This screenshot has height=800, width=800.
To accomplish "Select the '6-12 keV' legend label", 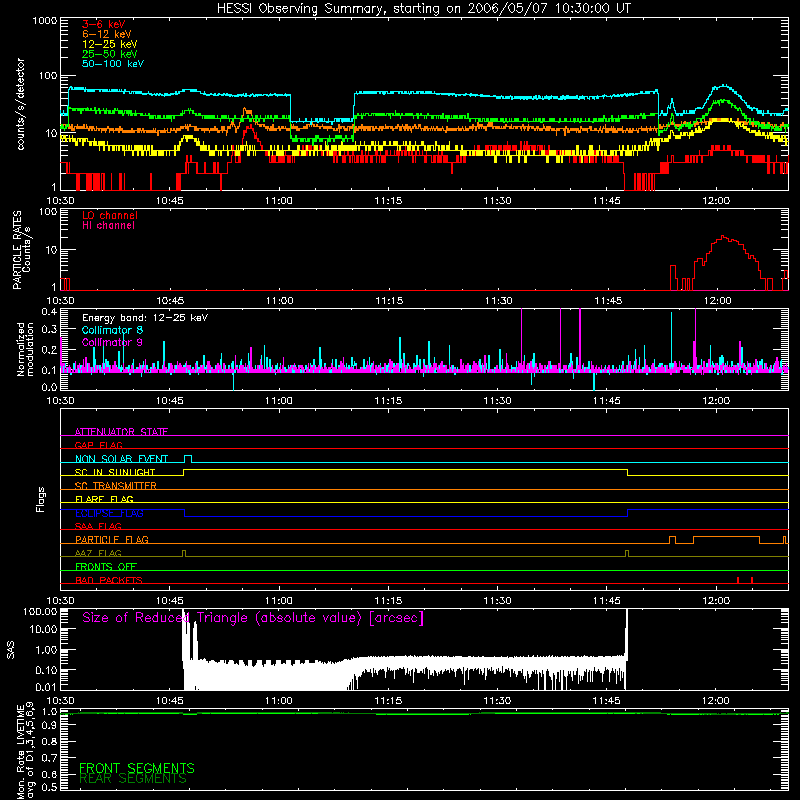I will point(107,34).
